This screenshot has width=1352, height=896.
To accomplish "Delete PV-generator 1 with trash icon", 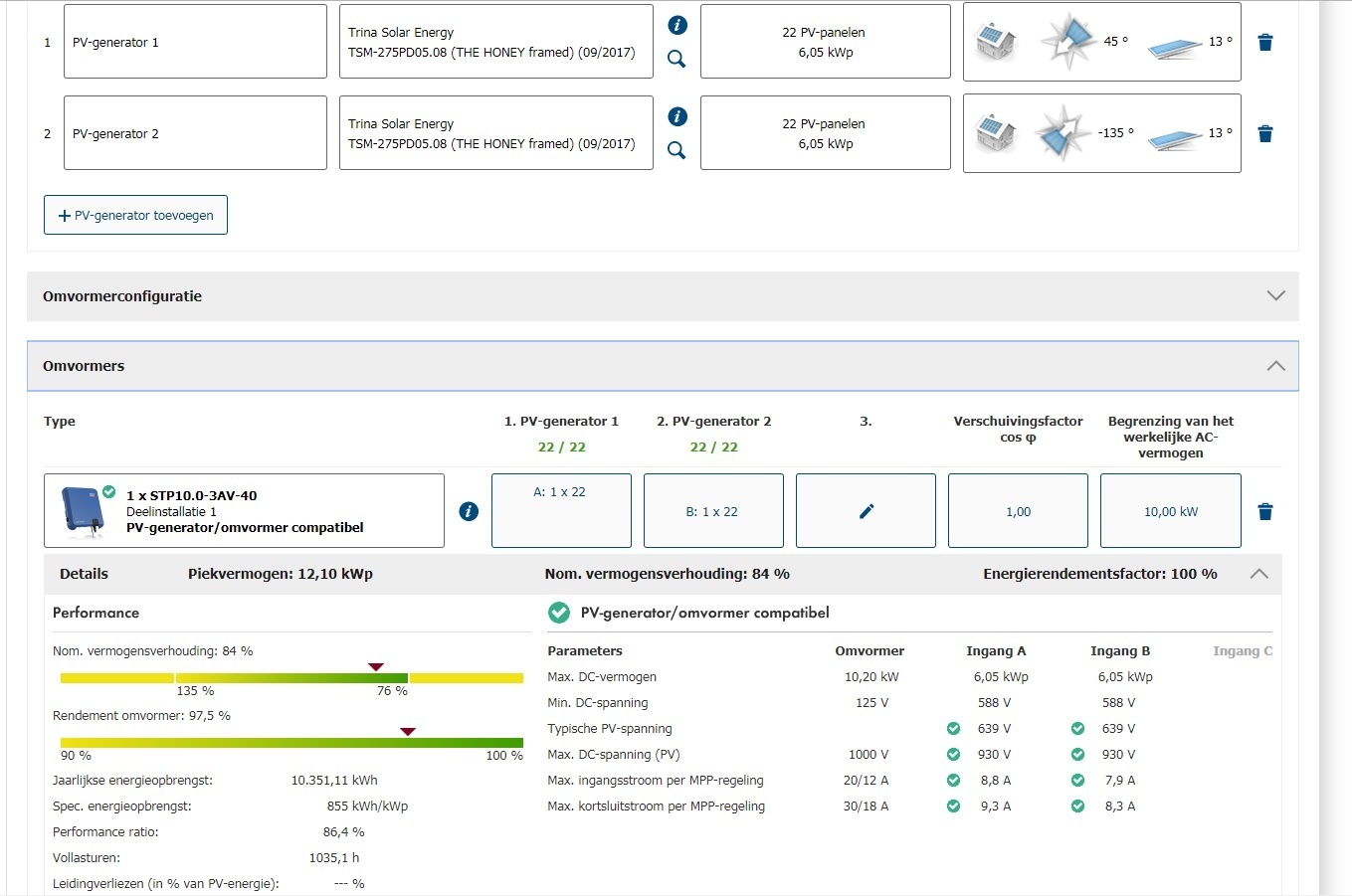I will [x=1264, y=43].
